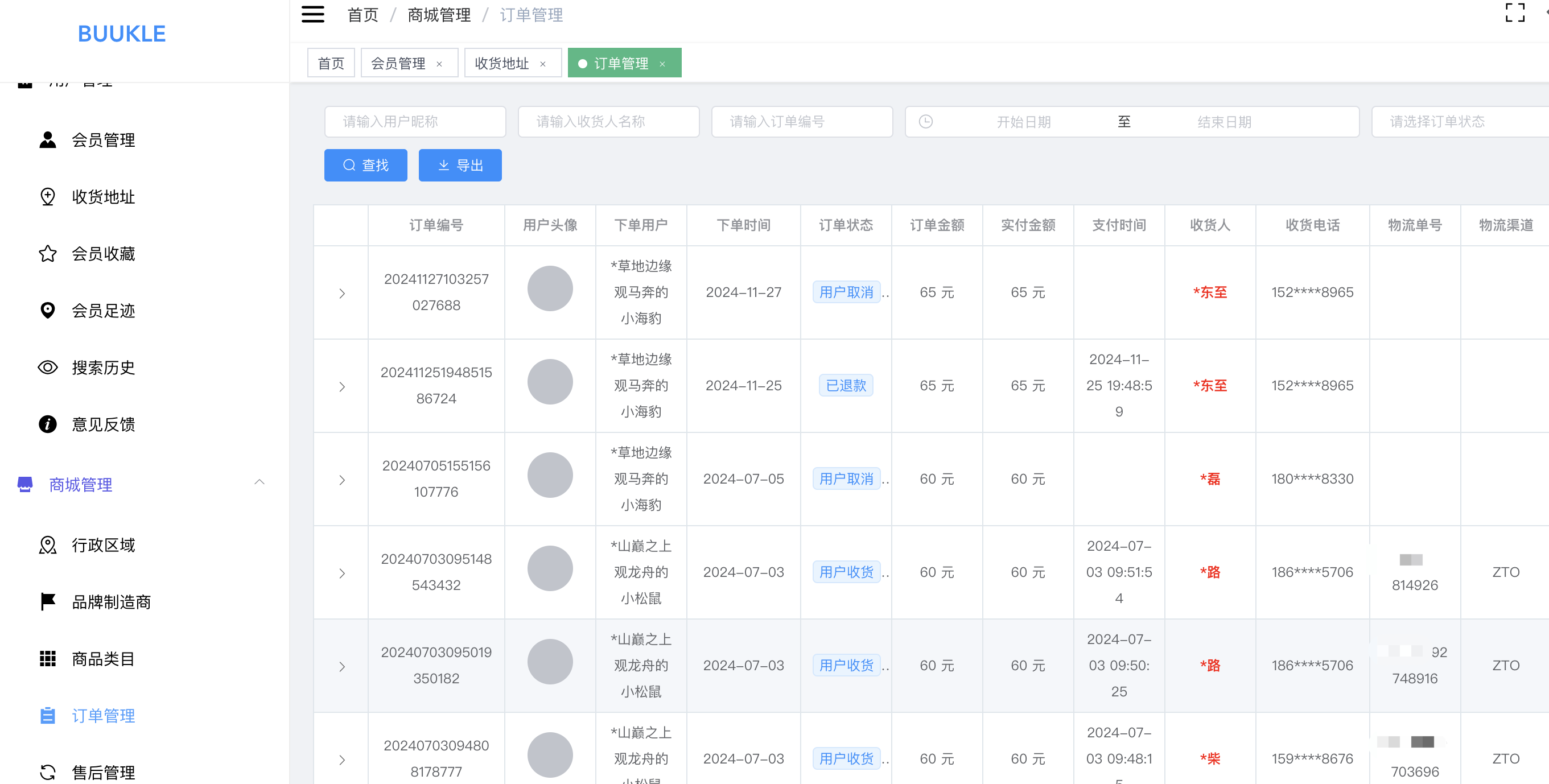Toggle the hamburger sidebar collapse icon

[x=312, y=14]
